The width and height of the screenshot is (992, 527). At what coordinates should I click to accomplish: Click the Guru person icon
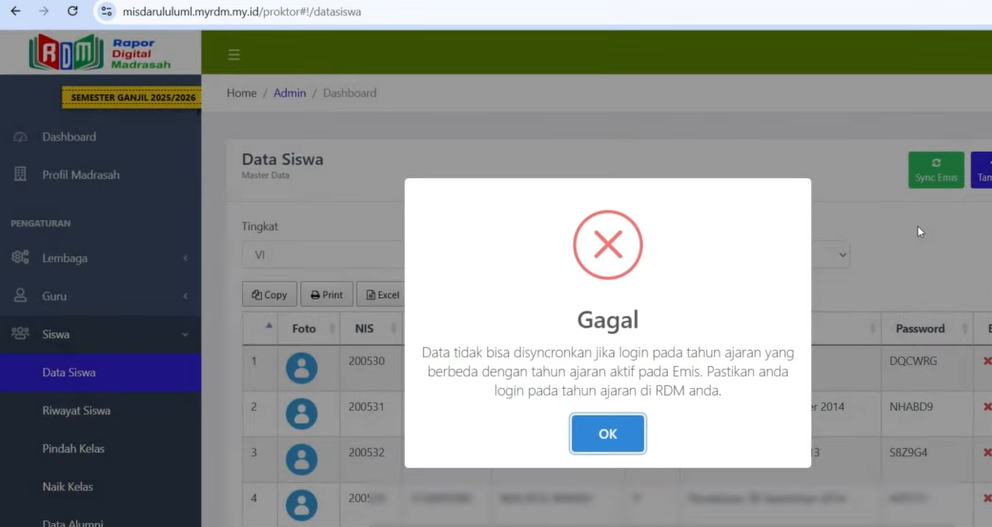point(20,295)
